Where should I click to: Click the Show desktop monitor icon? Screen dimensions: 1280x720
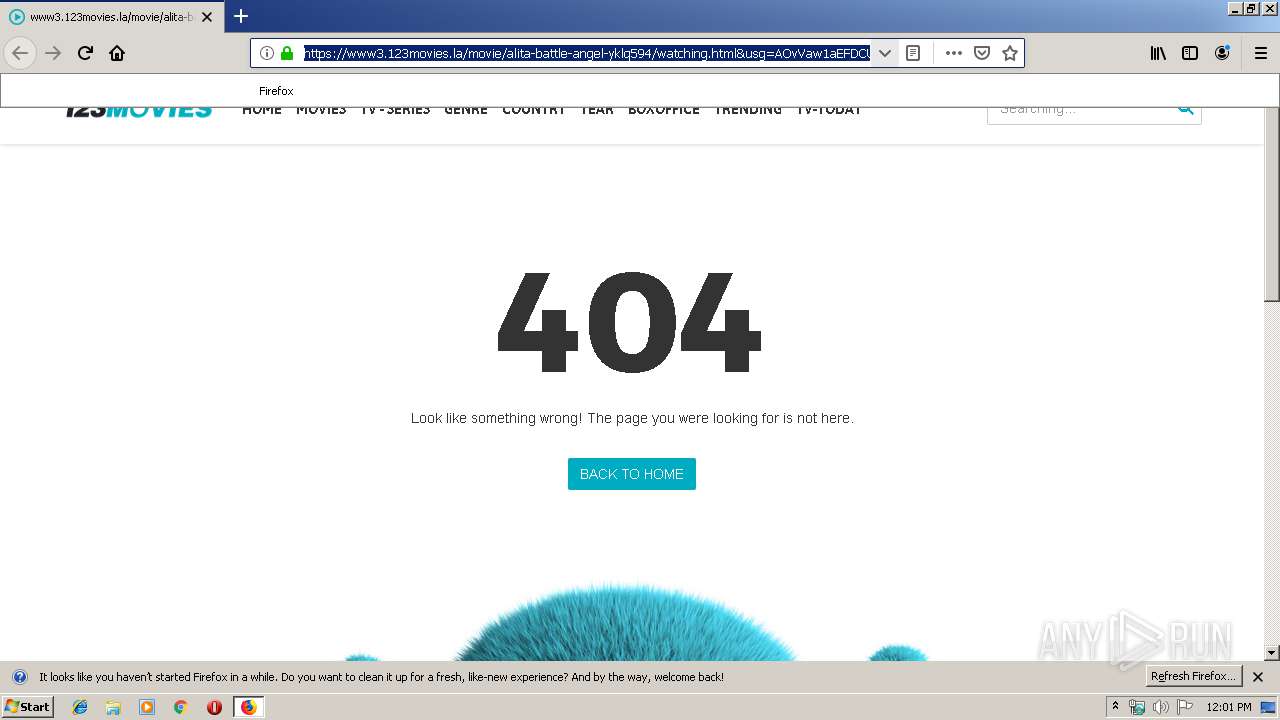pos(1269,707)
